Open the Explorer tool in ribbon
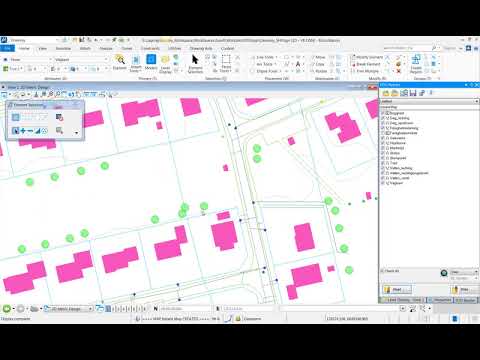Viewport: 480px width, 360px height. 120,63
